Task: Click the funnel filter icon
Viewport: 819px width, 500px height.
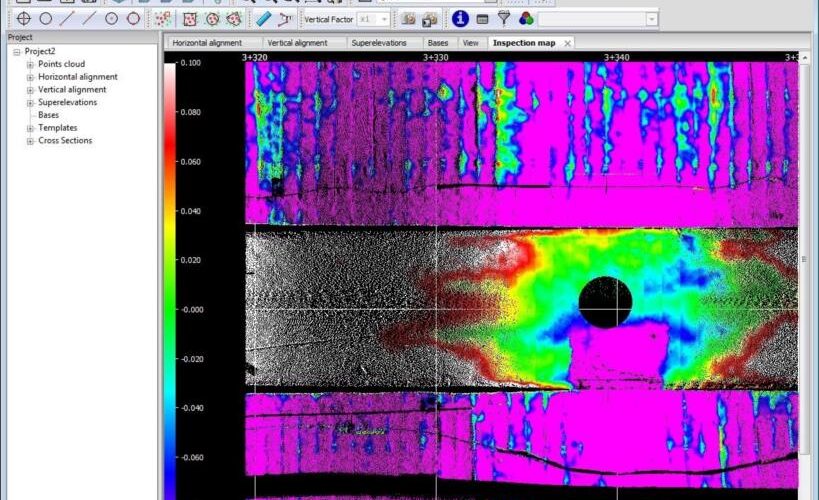Action: (504, 19)
